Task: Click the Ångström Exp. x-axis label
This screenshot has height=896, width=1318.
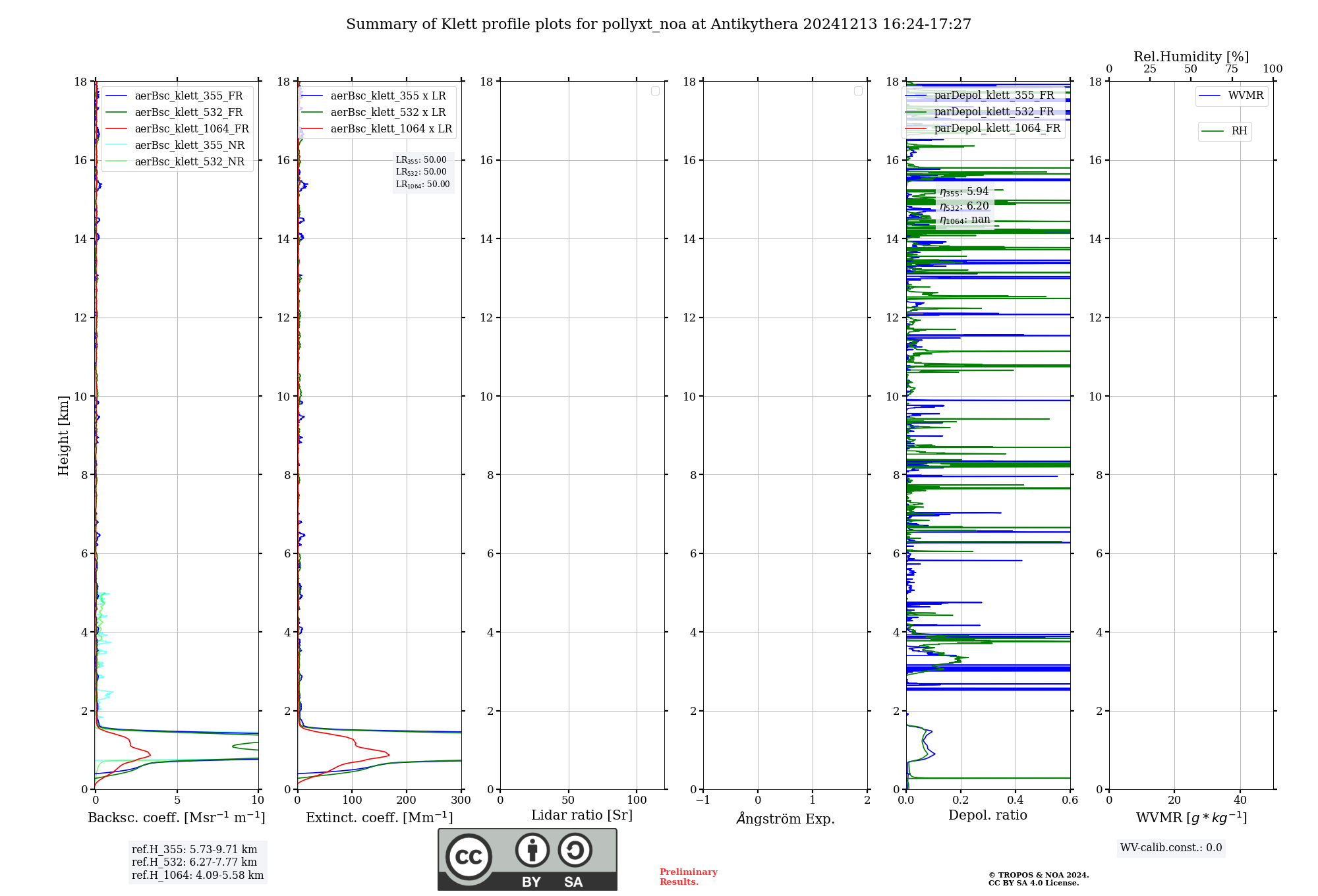Action: [786, 818]
